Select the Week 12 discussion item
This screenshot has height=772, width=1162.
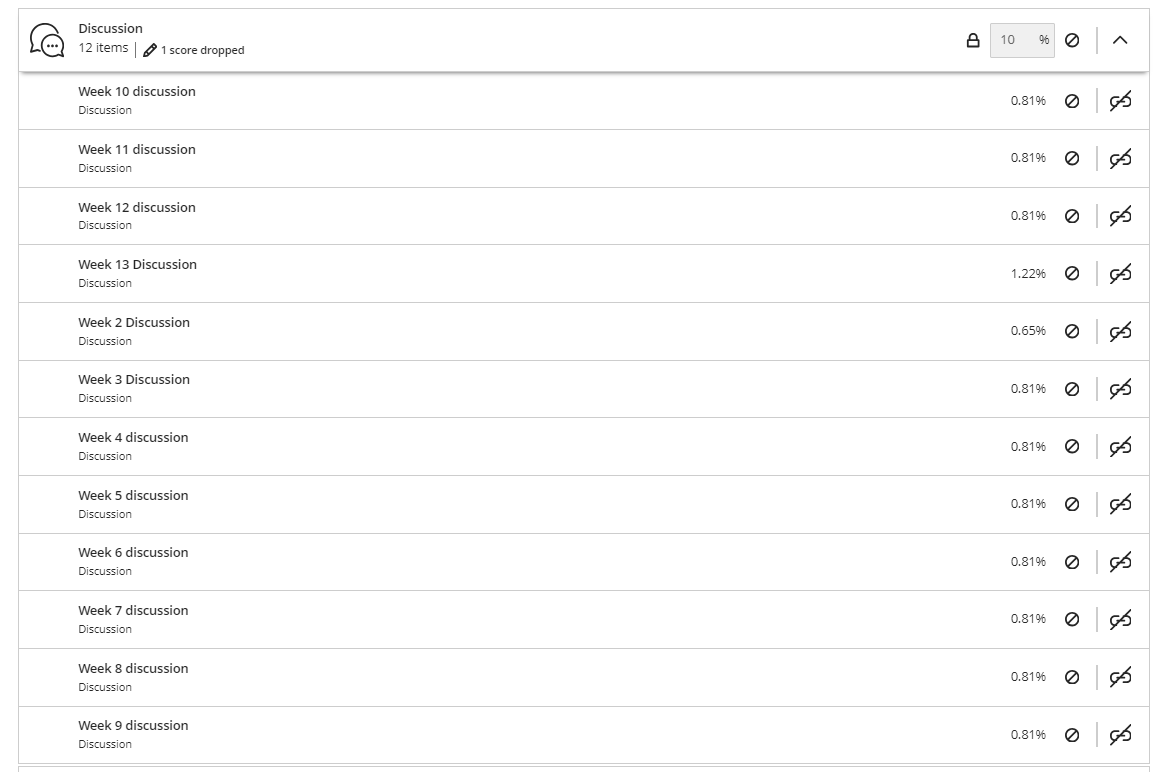137,208
